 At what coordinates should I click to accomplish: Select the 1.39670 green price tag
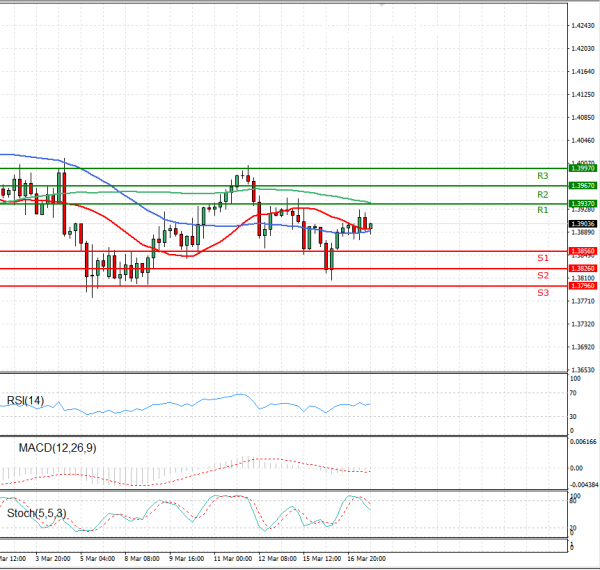(x=583, y=186)
